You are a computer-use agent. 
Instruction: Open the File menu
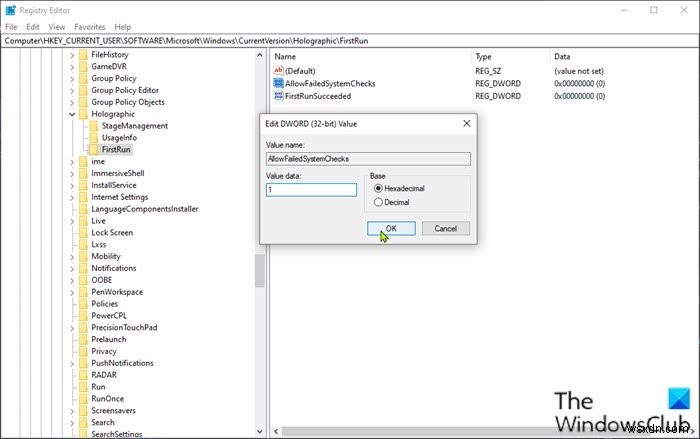[11, 27]
